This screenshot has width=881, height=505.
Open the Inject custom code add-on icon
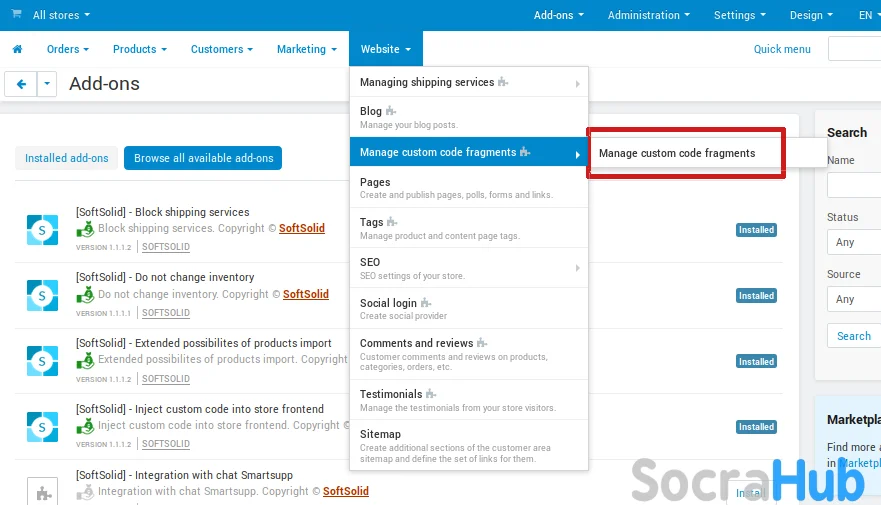coord(42,426)
